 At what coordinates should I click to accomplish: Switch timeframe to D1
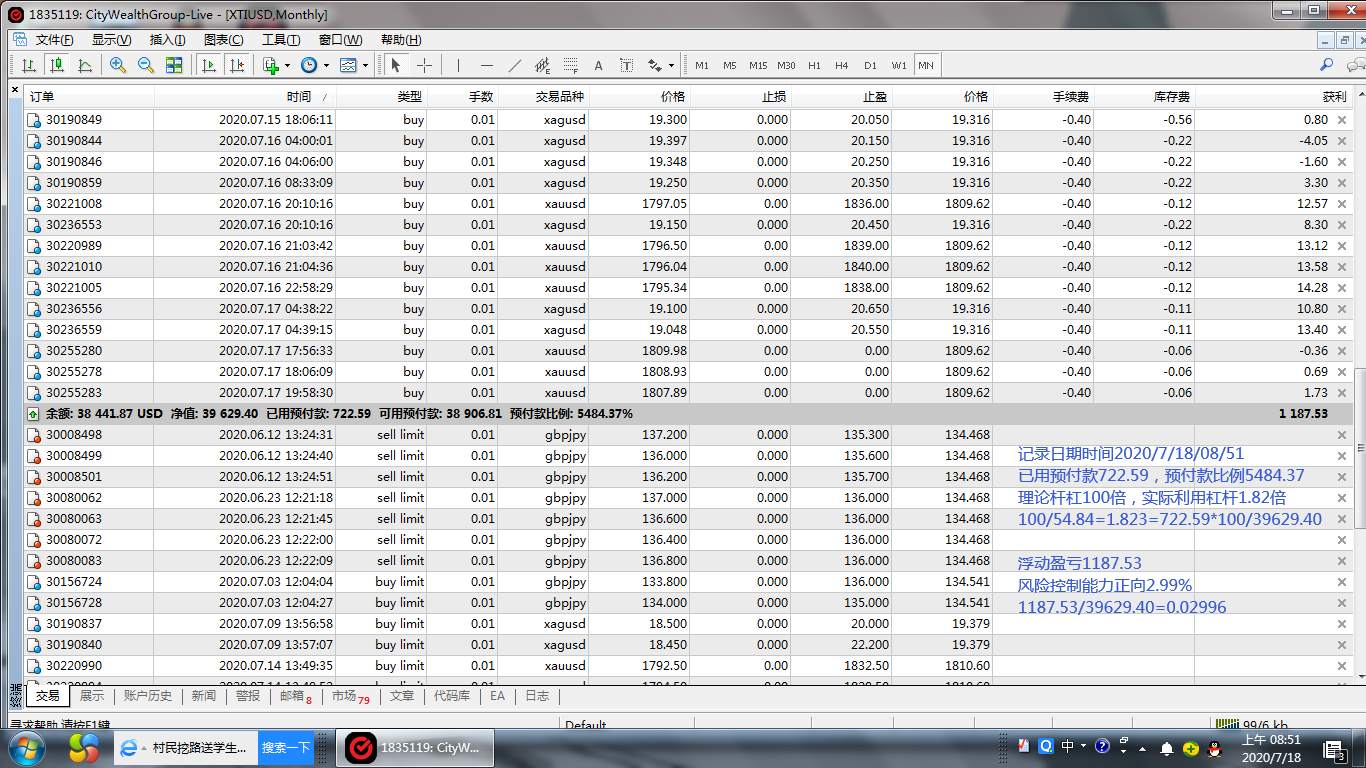pos(870,65)
